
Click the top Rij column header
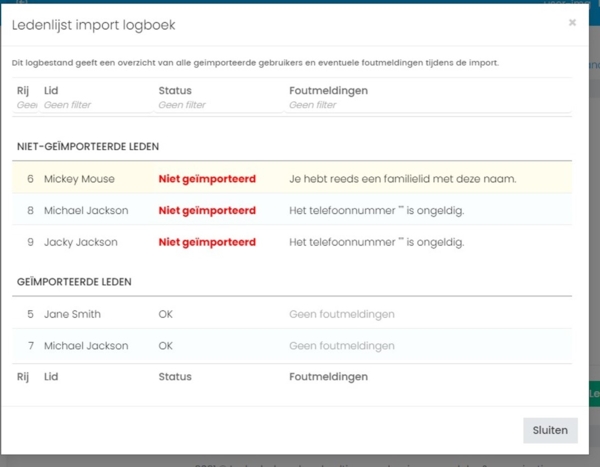pyautogui.click(x=23, y=91)
